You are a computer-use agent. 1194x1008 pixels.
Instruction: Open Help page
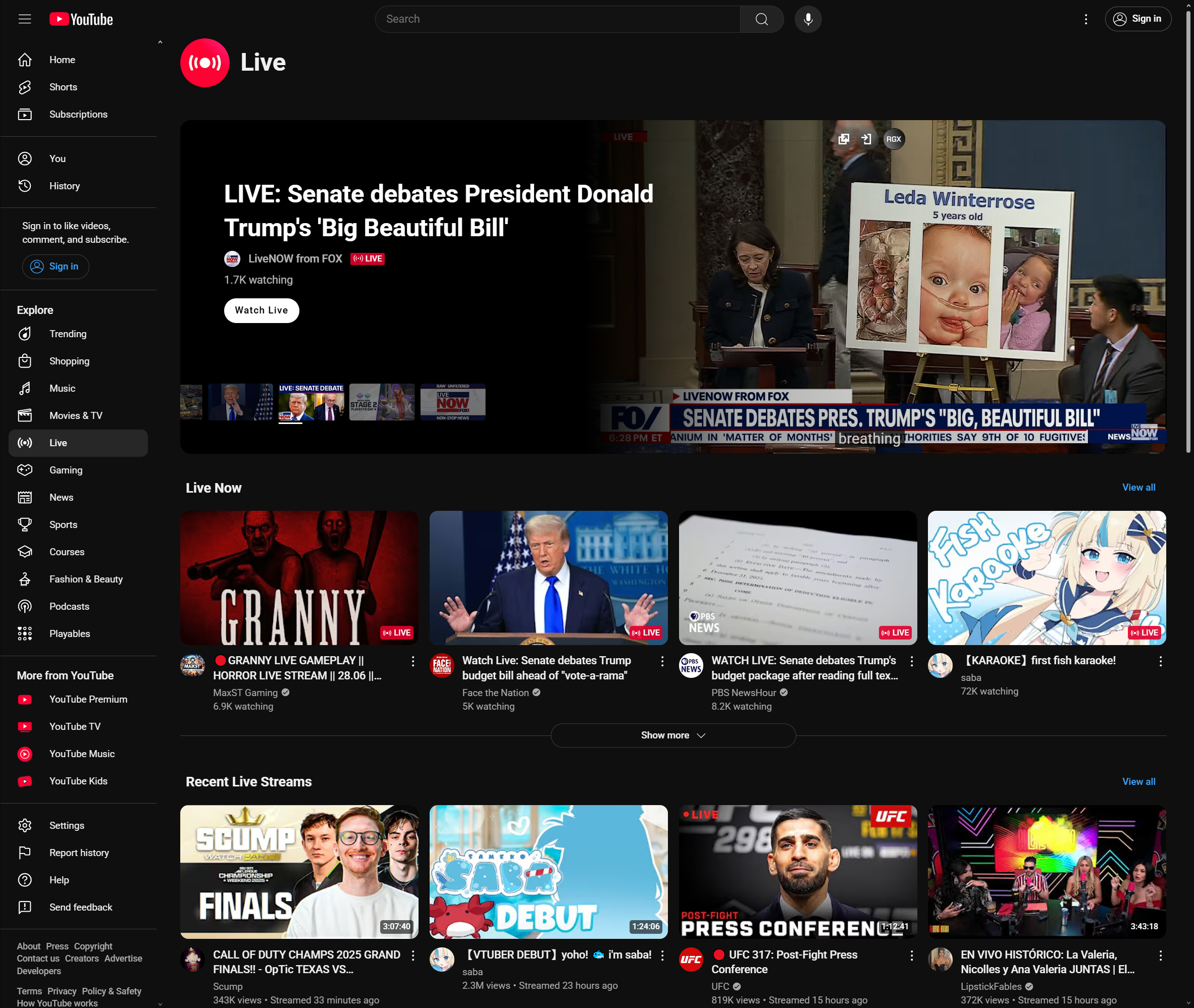[x=78, y=880]
